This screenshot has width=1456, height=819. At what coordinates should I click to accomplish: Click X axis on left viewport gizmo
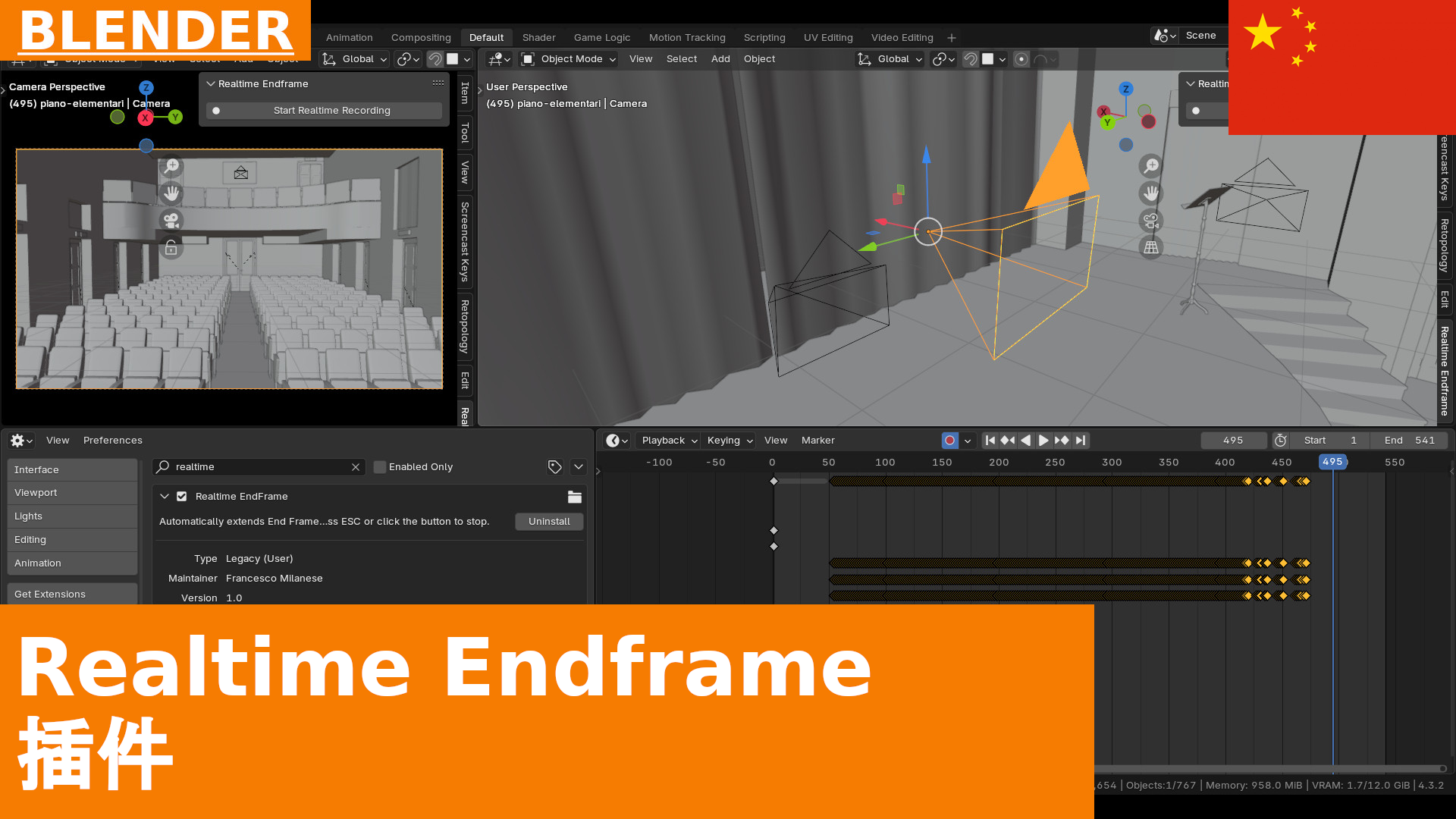[146, 118]
